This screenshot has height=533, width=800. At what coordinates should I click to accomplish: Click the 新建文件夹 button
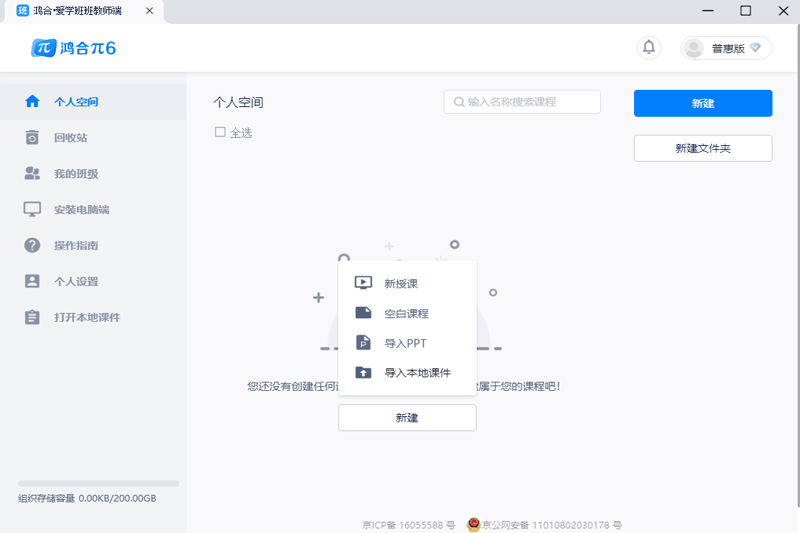coord(703,148)
